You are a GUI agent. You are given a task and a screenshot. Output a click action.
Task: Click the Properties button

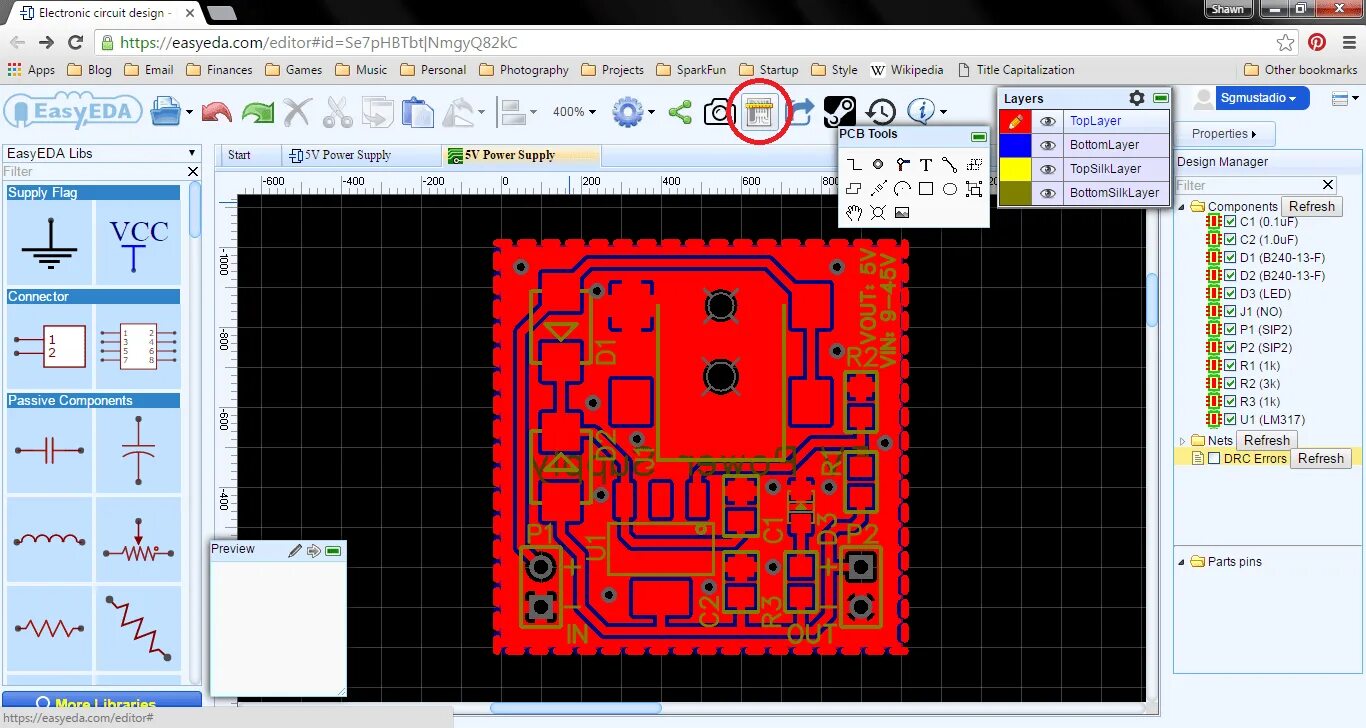click(1225, 134)
